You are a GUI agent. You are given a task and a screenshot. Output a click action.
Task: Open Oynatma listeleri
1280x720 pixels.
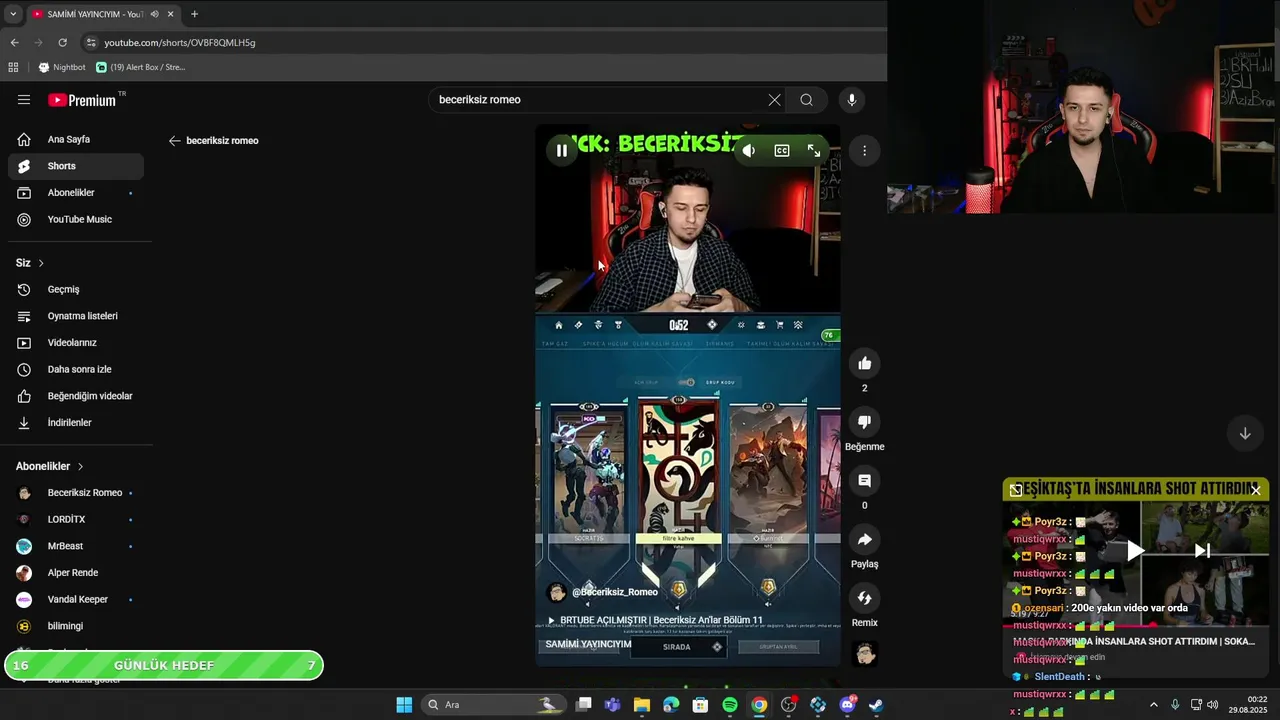point(76,316)
